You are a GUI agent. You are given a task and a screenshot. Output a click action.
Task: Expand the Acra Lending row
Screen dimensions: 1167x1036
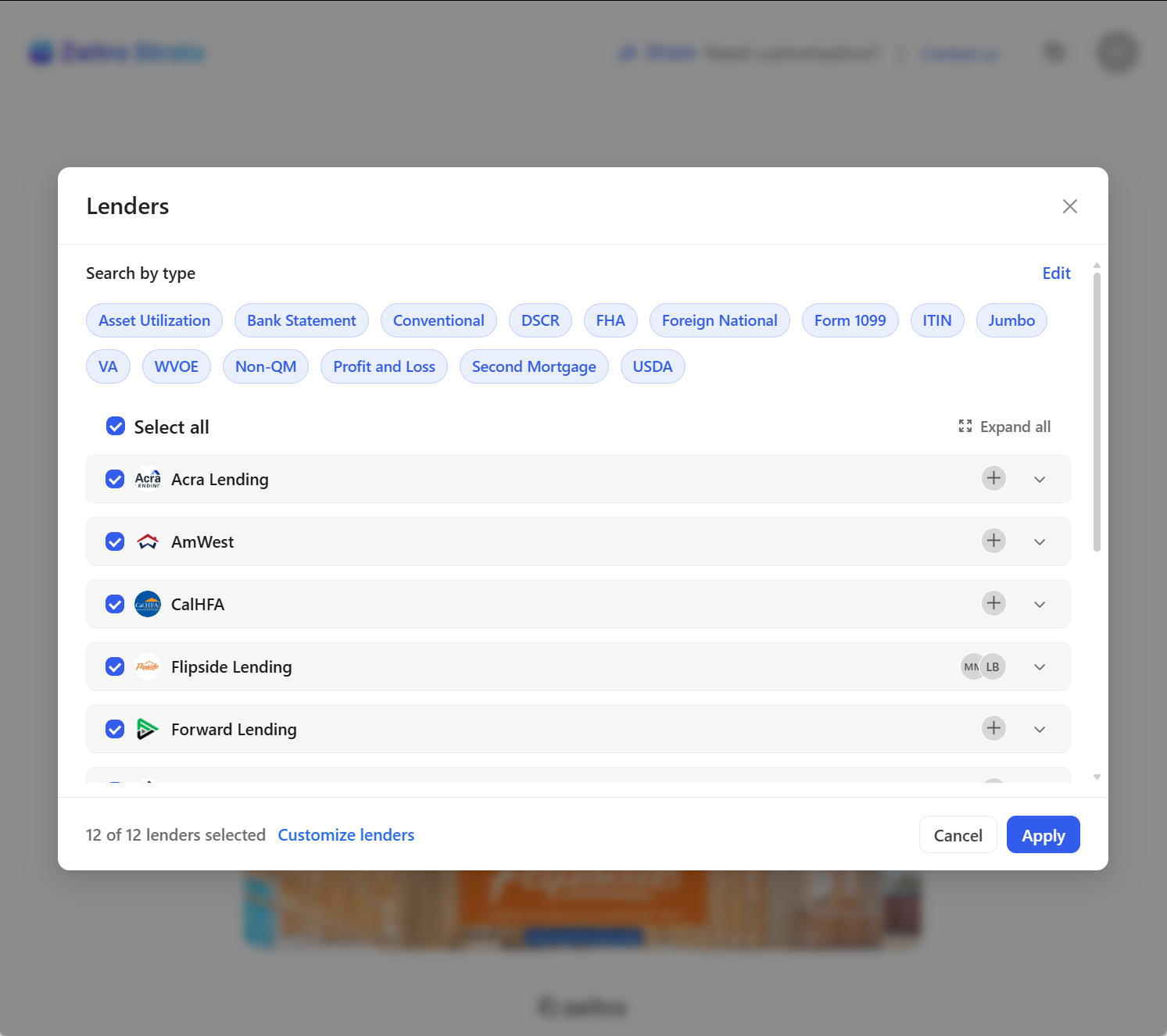tap(1040, 479)
